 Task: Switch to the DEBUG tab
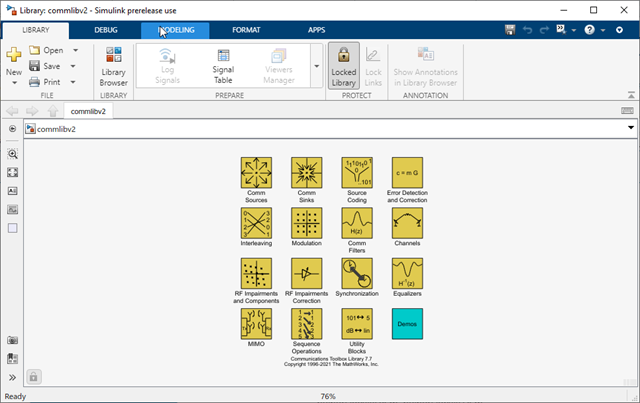[106, 30]
